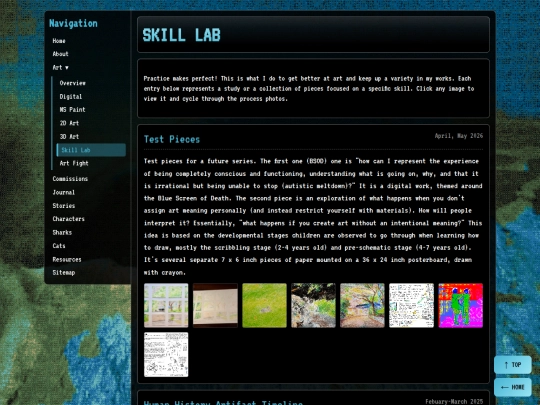Image resolution: width=540 pixels, height=405 pixels.
Task: Open the second-row sketch notes thumbnail
Action: coord(166,354)
